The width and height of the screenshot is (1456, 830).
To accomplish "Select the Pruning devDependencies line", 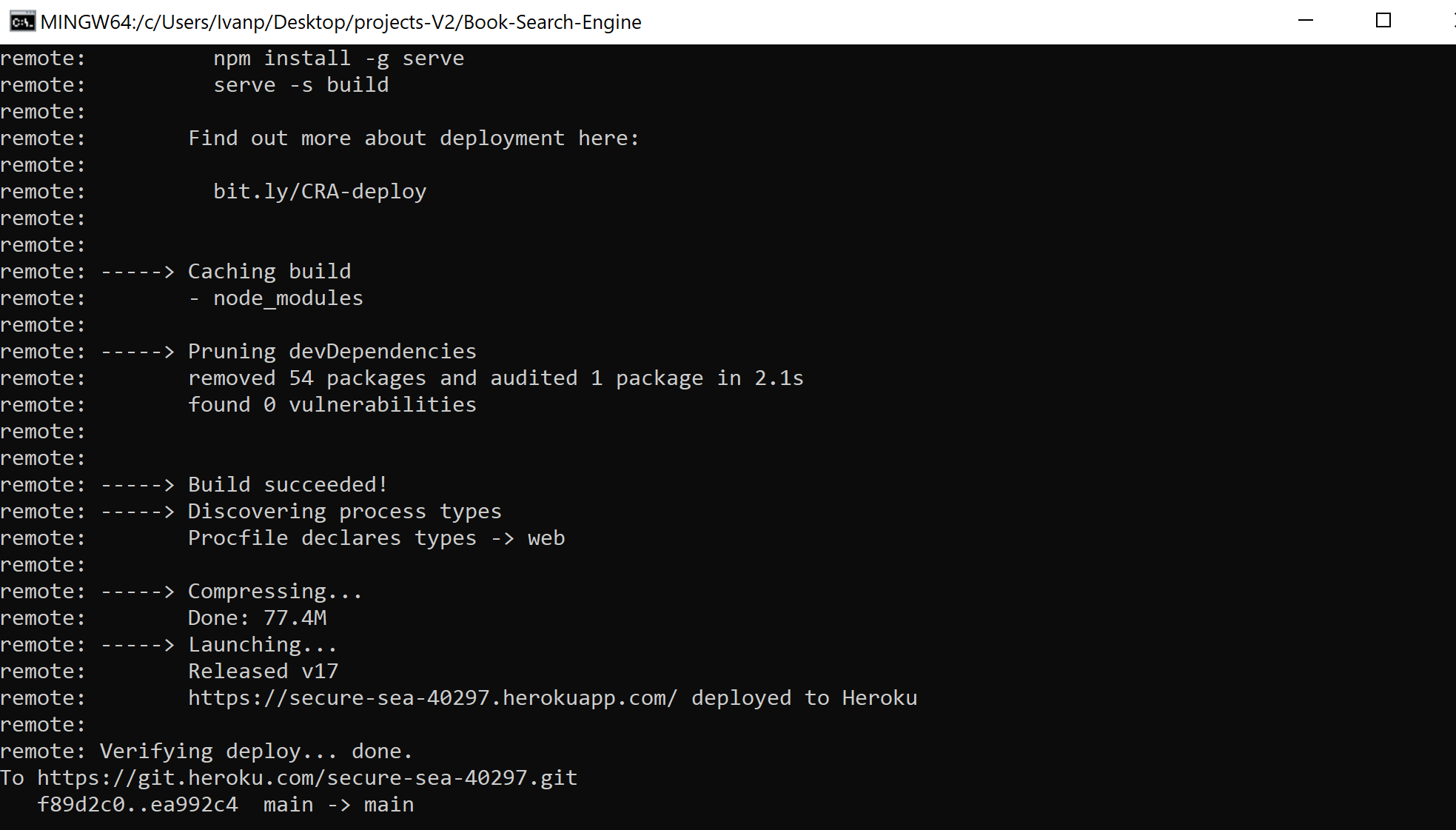I will coord(332,350).
